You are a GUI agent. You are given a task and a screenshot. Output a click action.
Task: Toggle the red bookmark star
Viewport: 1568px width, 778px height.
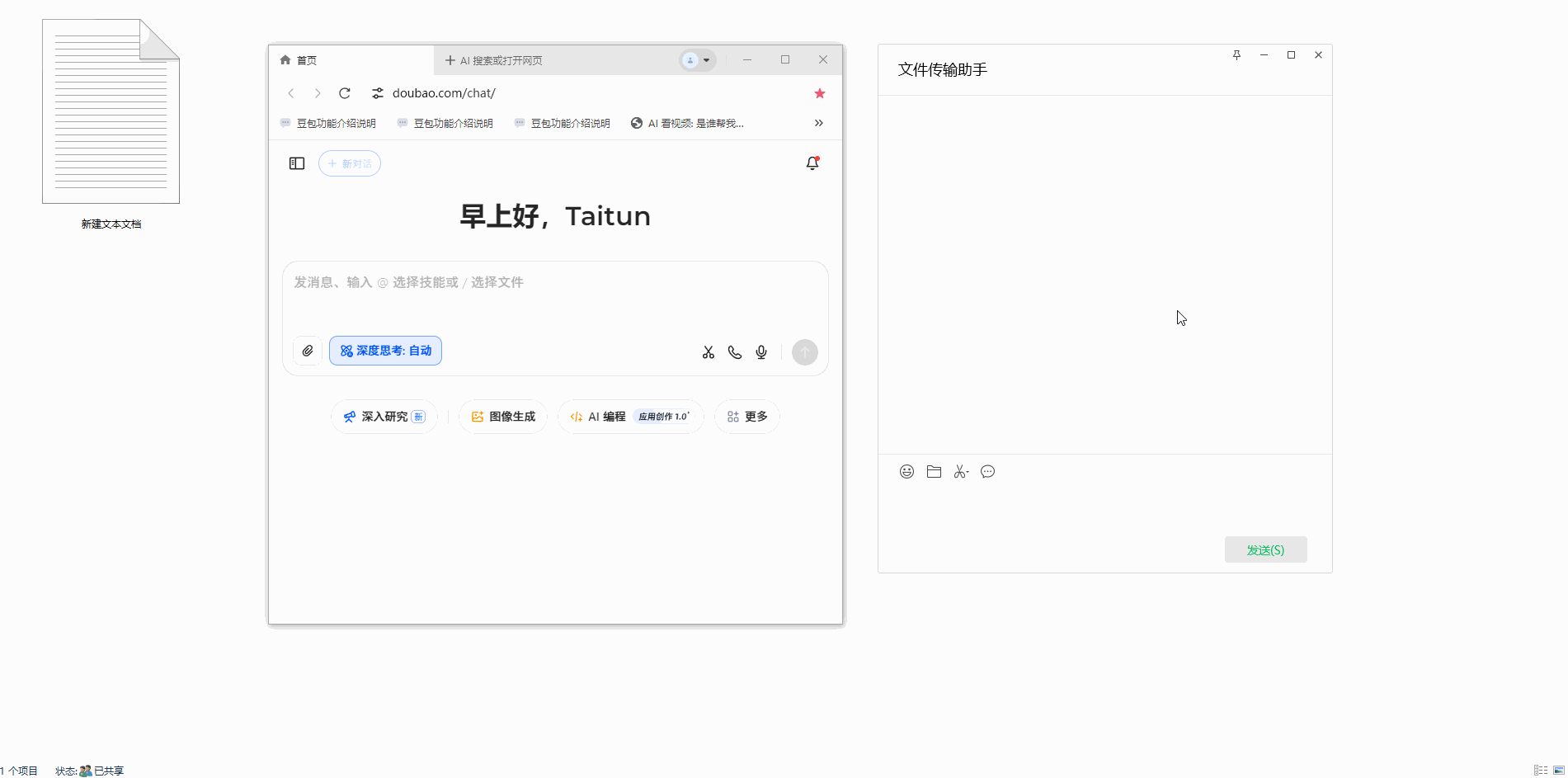coord(820,93)
